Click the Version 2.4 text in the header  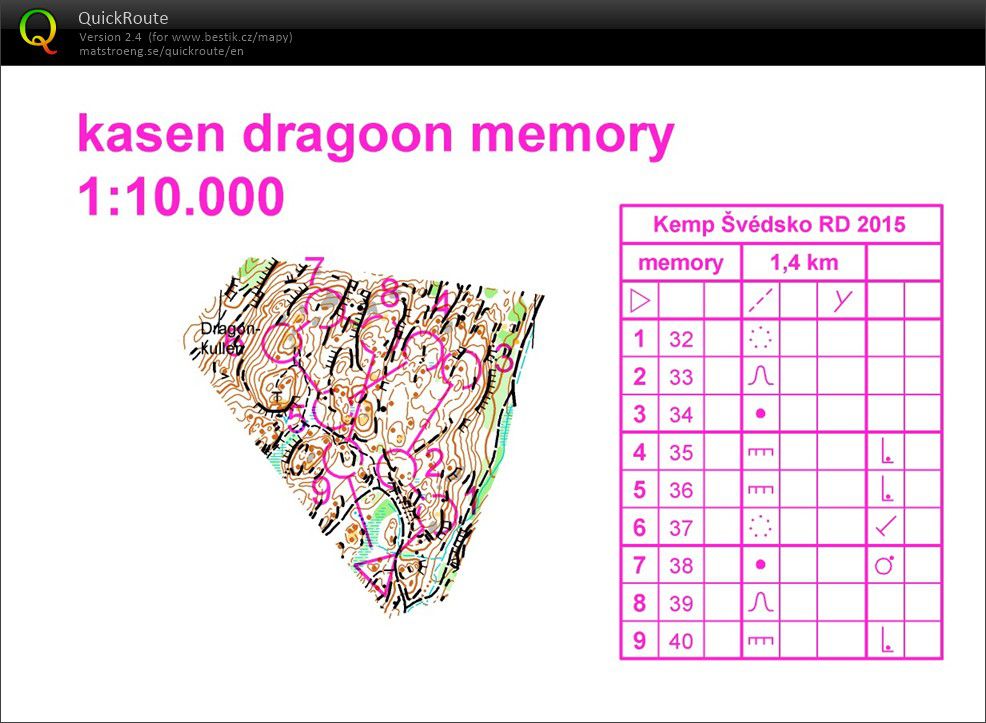point(110,37)
